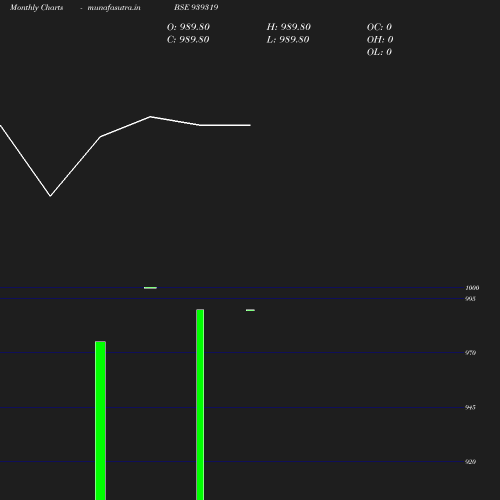Click the 945 price axis label

[x=470, y=407]
